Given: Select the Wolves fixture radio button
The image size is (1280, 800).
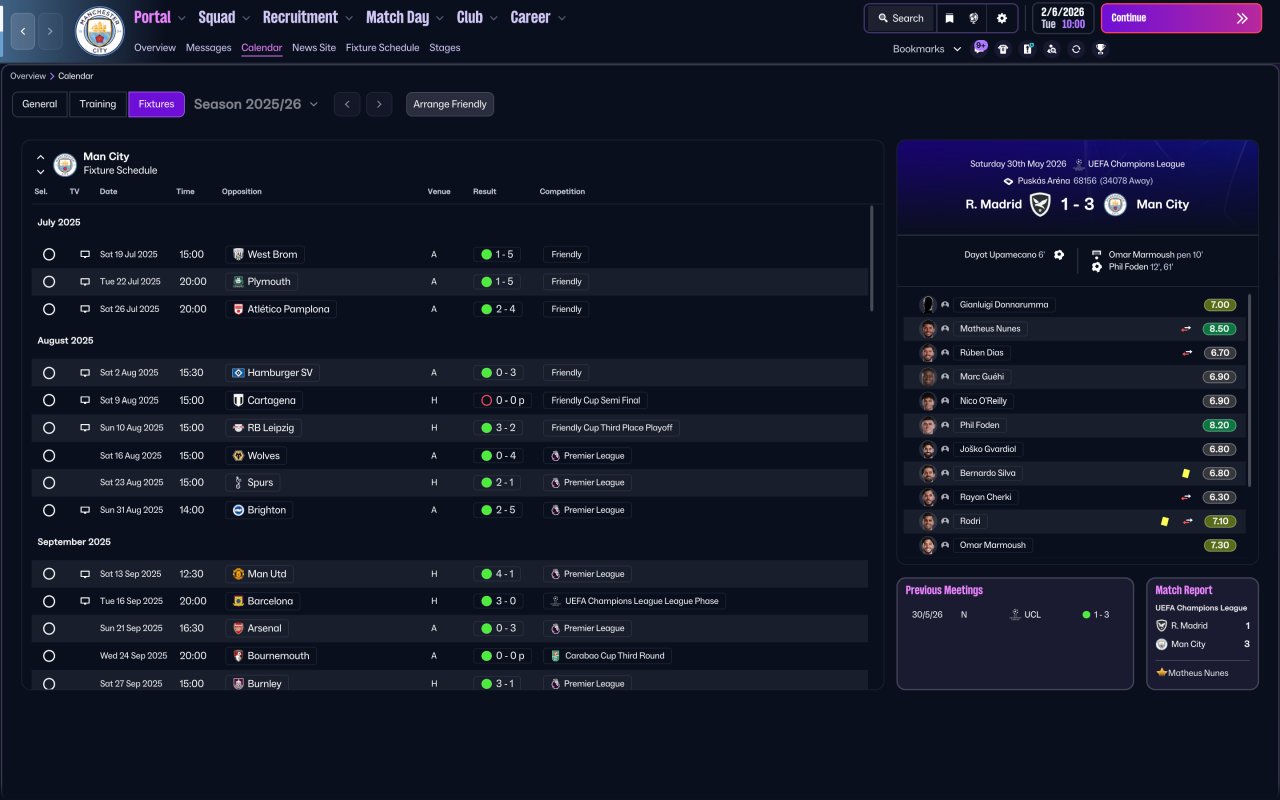Looking at the screenshot, I should tap(49, 455).
